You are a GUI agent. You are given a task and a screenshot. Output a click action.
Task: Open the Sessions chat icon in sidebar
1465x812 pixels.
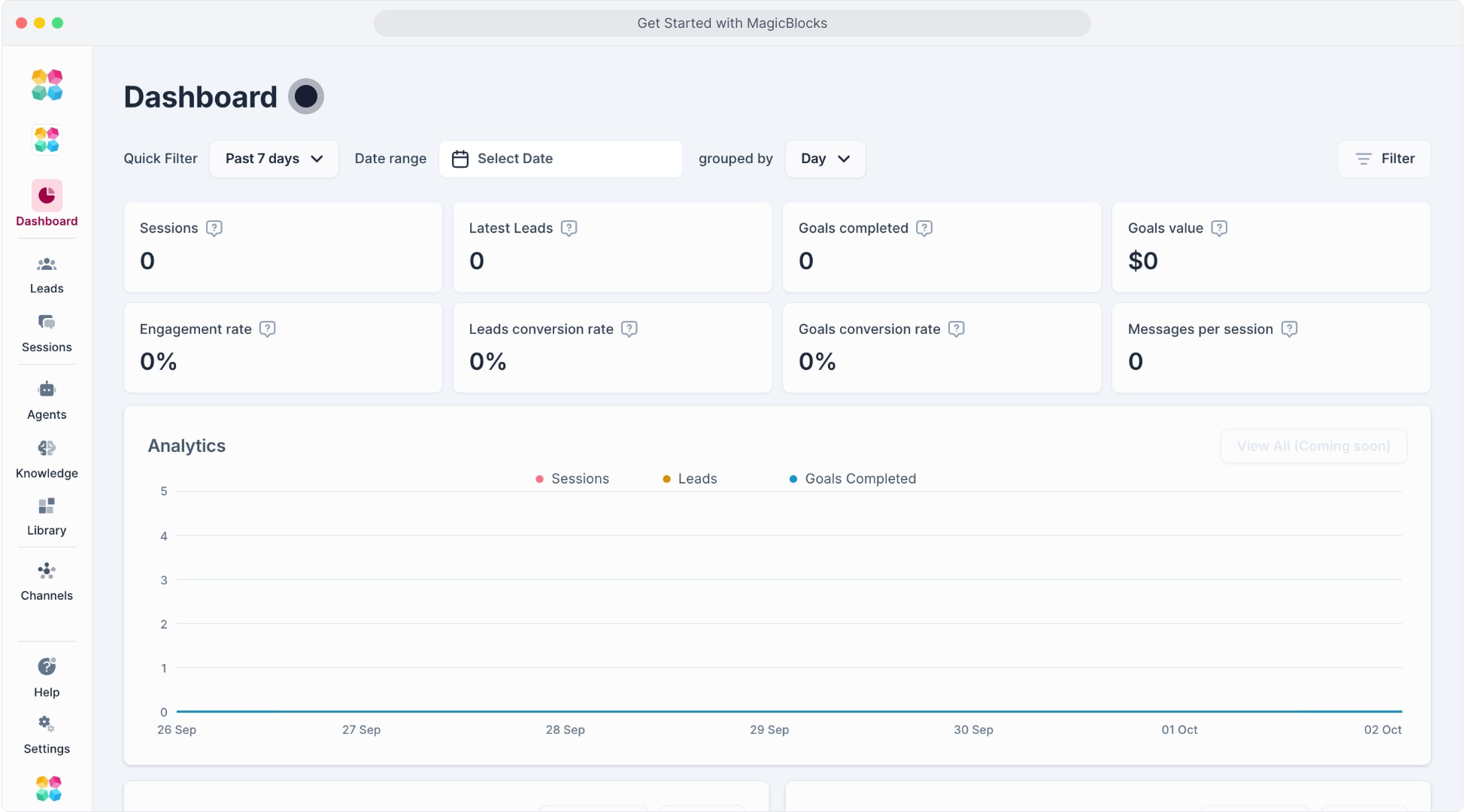click(47, 323)
